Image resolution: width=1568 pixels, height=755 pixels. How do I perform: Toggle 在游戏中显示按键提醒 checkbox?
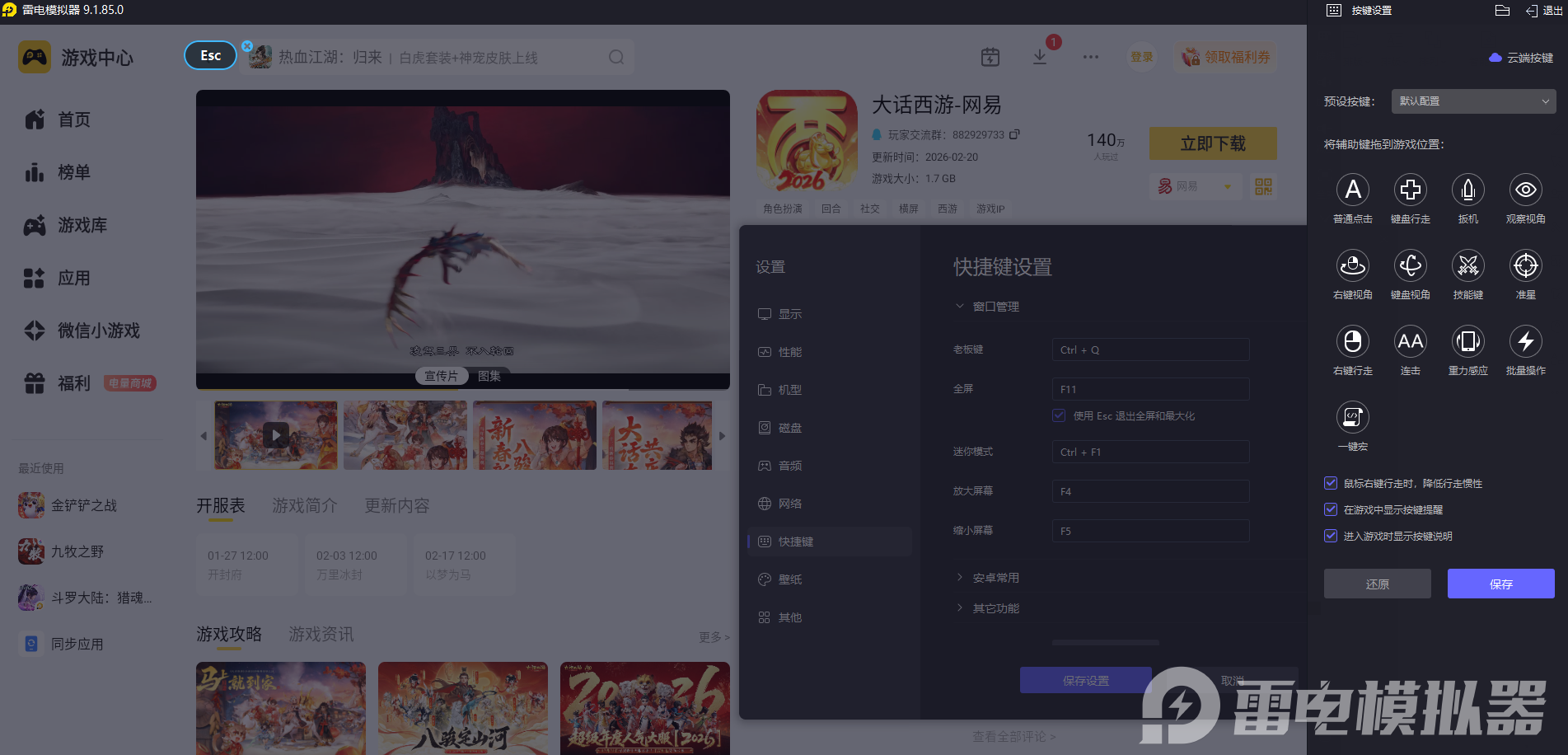[x=1331, y=509]
